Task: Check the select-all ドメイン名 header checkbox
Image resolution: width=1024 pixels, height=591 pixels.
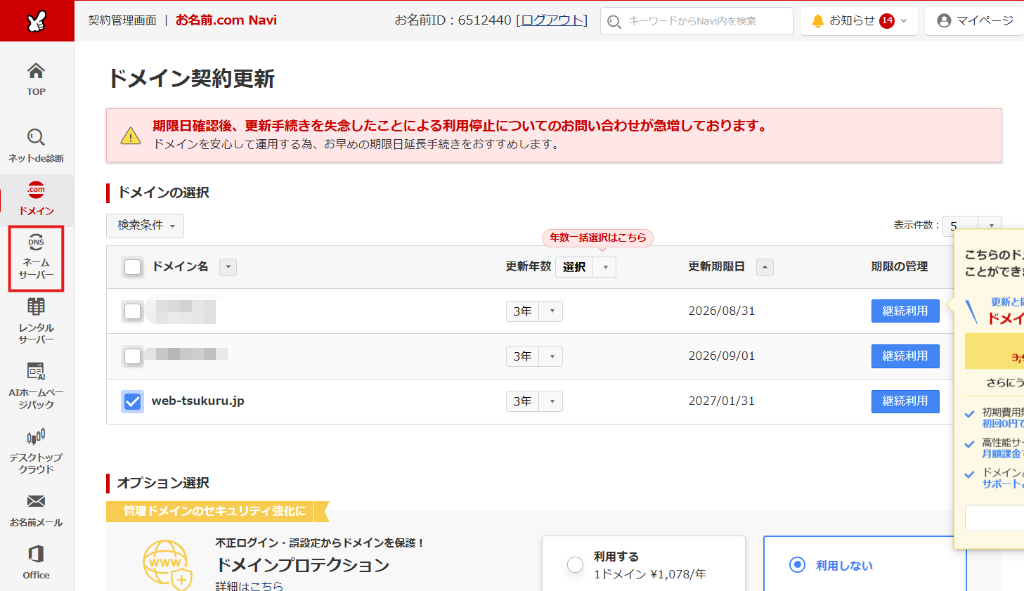Action: [132, 267]
